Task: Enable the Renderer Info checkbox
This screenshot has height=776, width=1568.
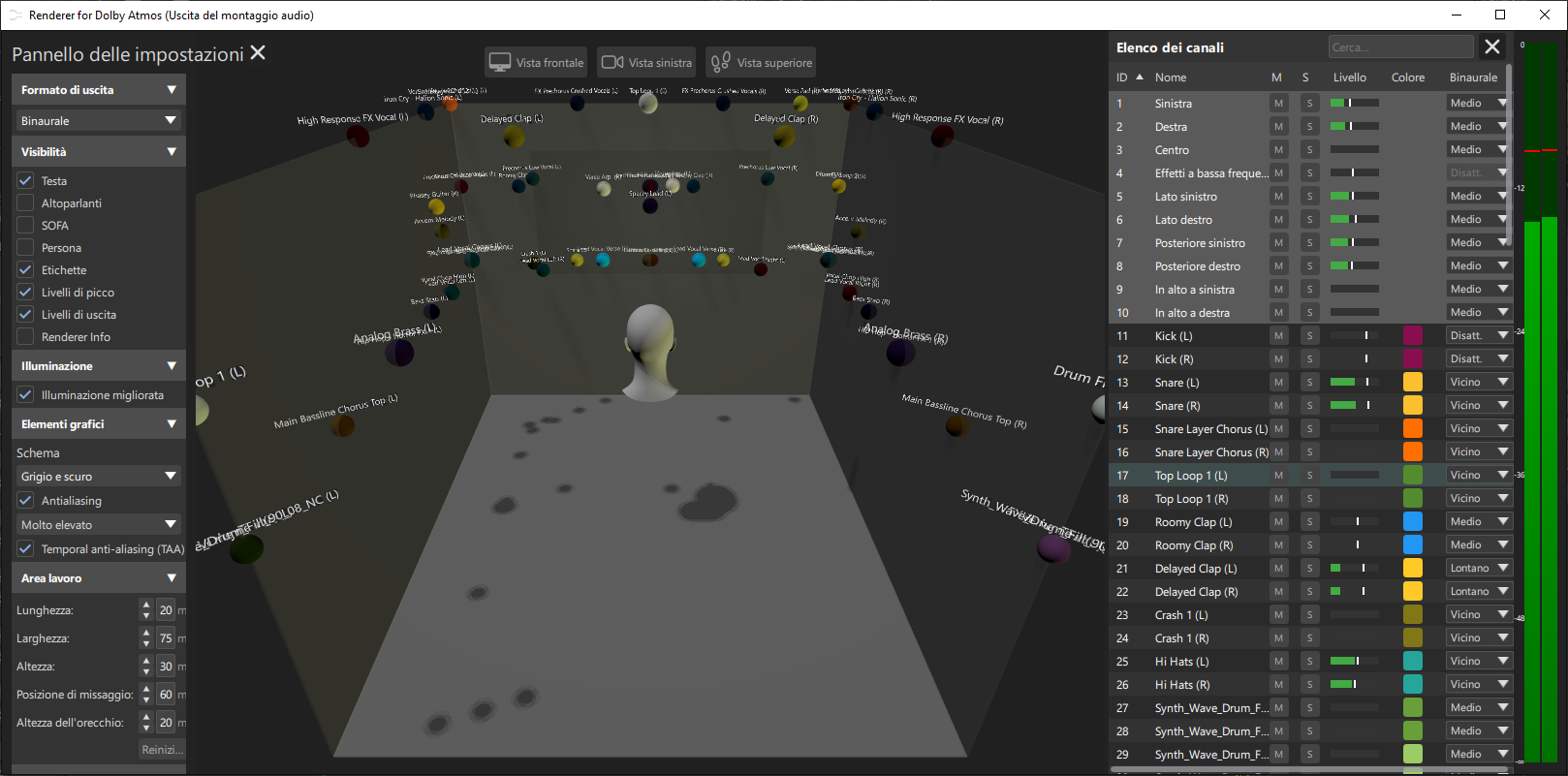Action: [x=26, y=337]
